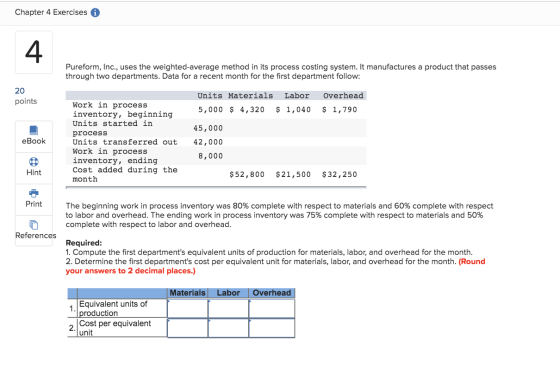Screen dimensions: 560x392
Task: Click the Materials equivalent units input cell
Action: [x=188, y=308]
